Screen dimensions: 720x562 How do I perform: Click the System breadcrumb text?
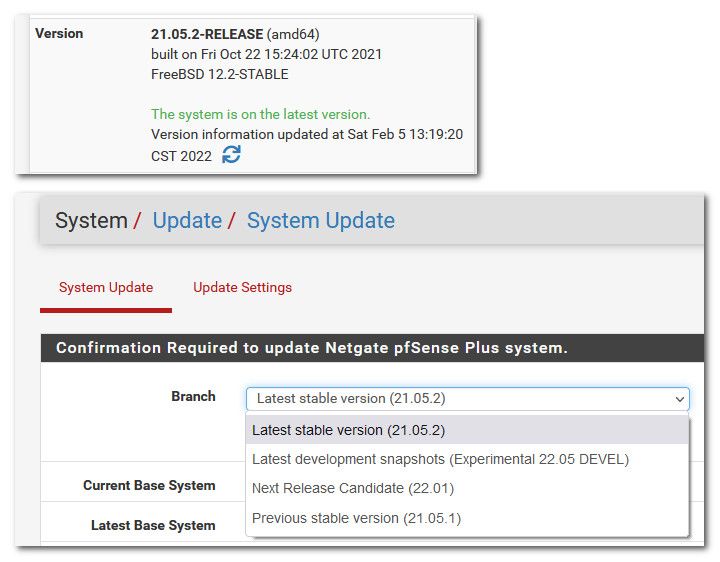tap(91, 220)
